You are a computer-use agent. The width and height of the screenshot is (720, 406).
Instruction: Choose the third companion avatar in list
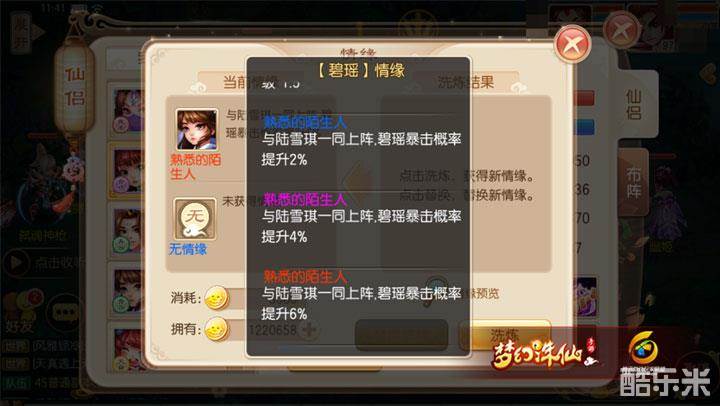pyautogui.click(x=128, y=231)
